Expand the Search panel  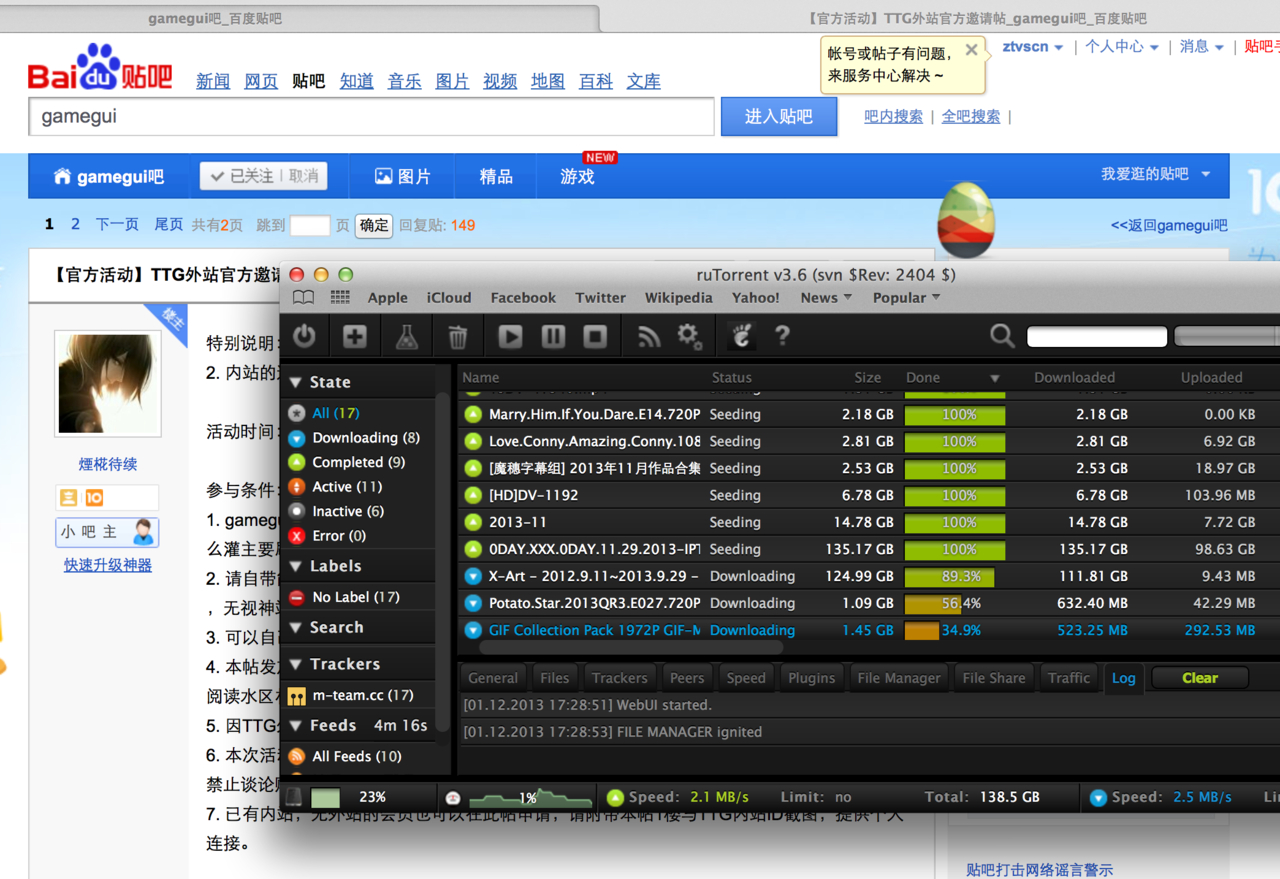[296, 627]
